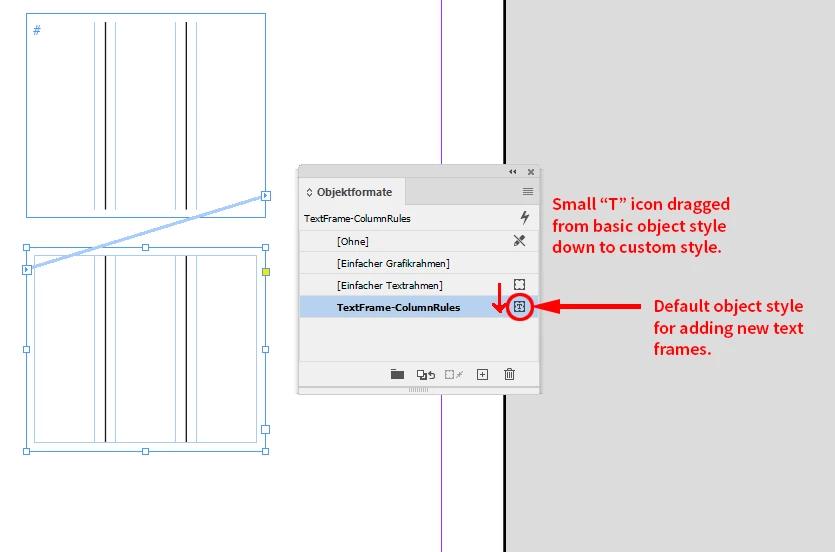This screenshot has width=835, height=552.
Task: Select the bottom-left handle of the lower frame
Action: coord(27,451)
